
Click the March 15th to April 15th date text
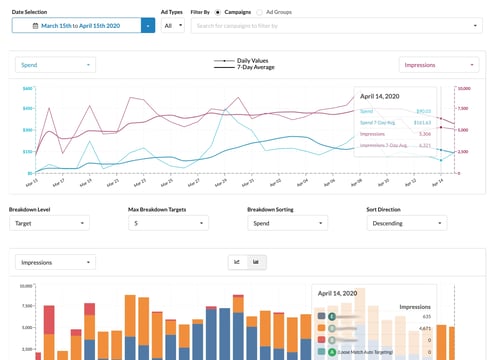pyautogui.click(x=80, y=26)
